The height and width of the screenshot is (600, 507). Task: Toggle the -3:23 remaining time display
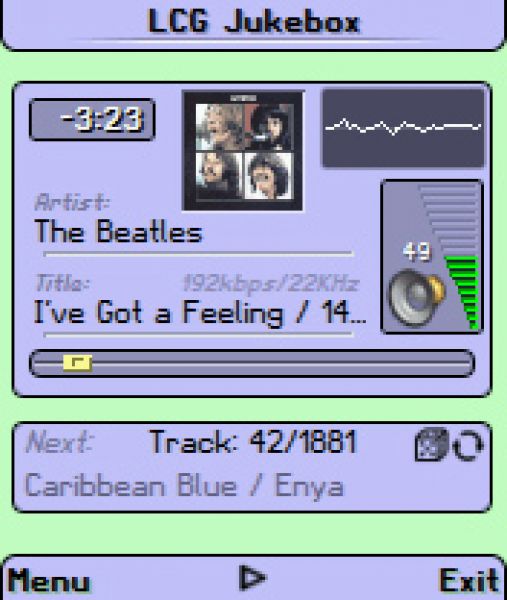pos(92,119)
